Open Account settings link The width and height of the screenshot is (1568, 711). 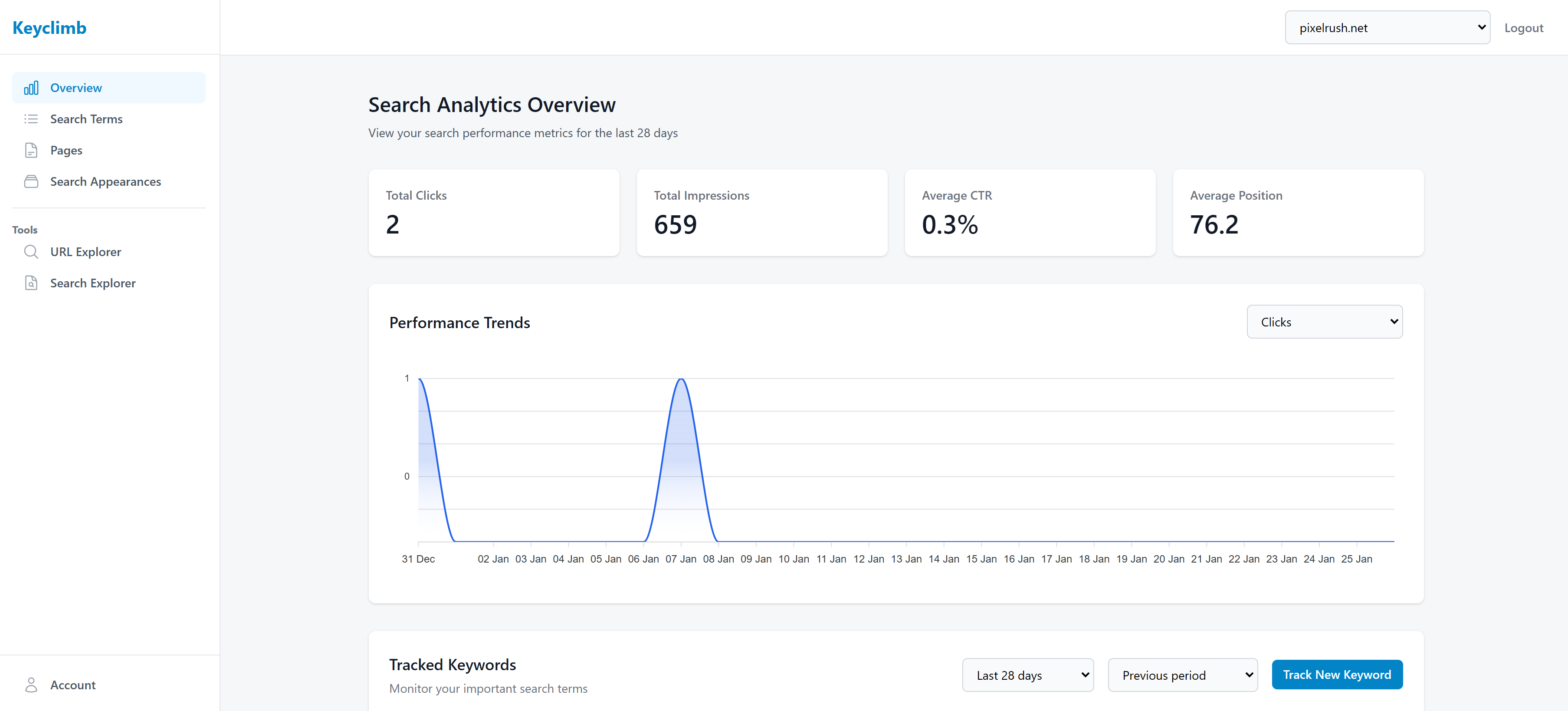[109, 685]
